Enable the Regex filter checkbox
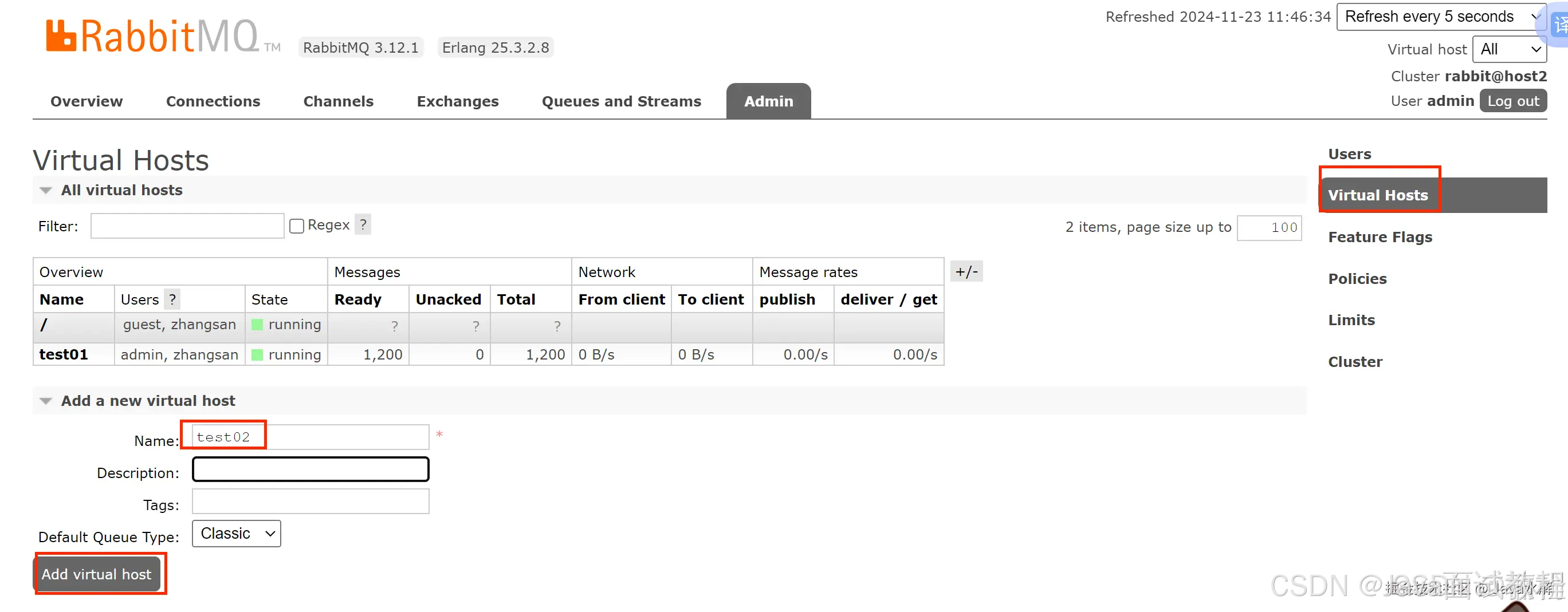The image size is (1568, 612). point(296,226)
